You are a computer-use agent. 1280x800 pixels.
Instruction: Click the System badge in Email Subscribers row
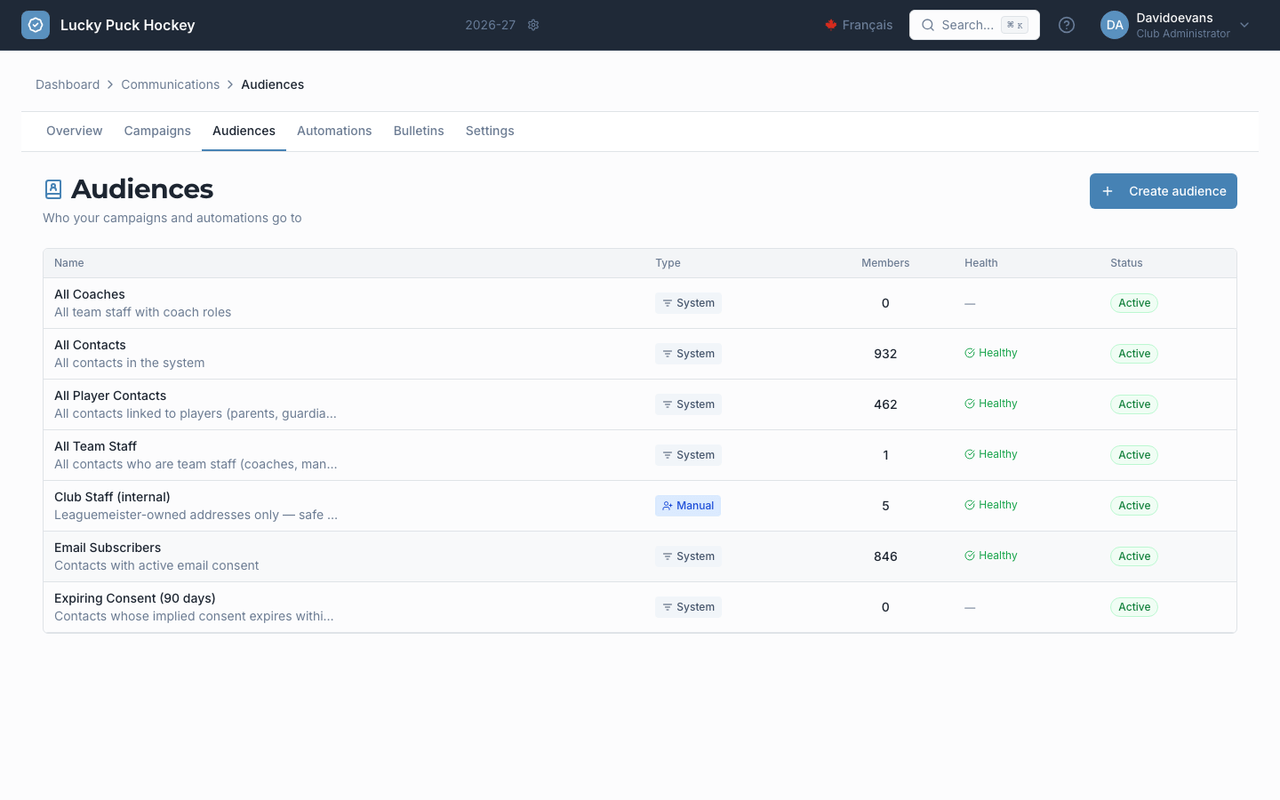(x=688, y=556)
